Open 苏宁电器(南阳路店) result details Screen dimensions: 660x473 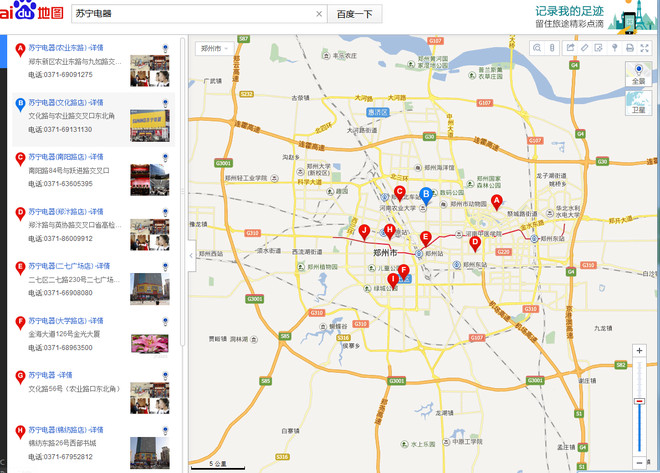[x=66, y=157]
